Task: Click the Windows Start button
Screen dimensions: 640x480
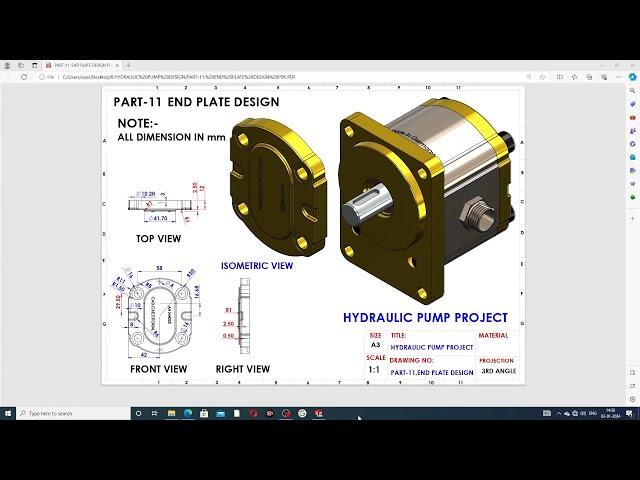Action: [x=7, y=413]
